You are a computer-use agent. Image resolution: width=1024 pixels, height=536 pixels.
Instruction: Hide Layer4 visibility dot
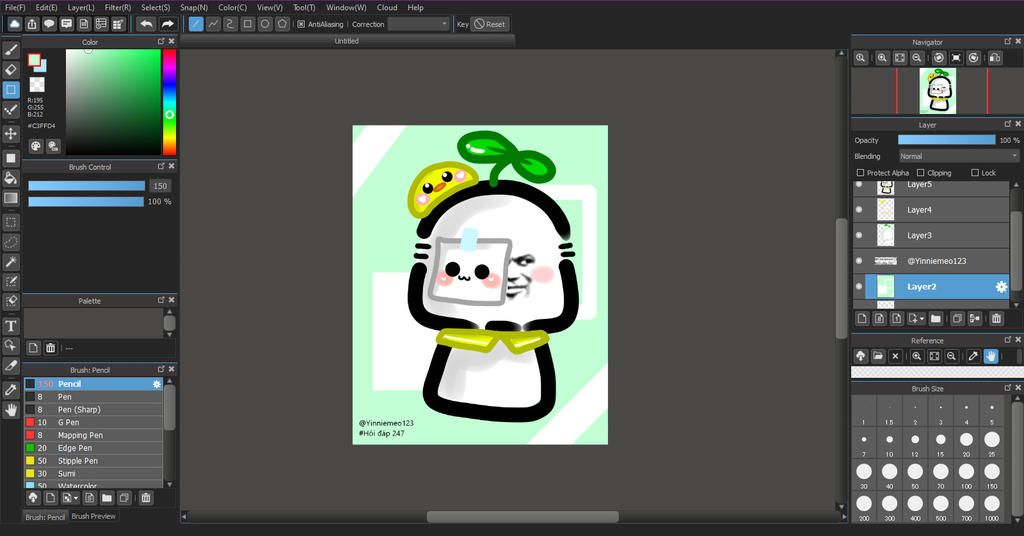[859, 210]
